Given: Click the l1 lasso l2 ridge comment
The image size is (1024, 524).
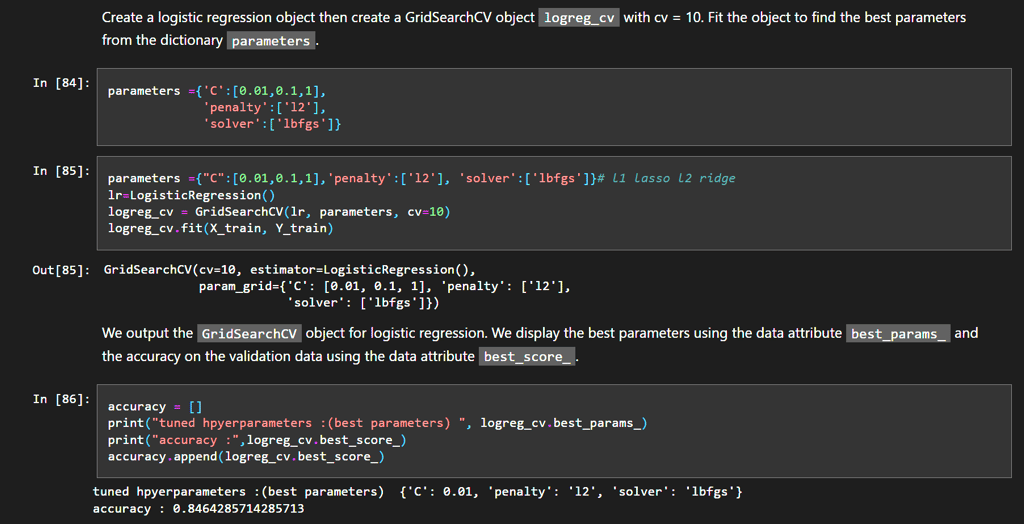Looking at the screenshot, I should coord(672,178).
